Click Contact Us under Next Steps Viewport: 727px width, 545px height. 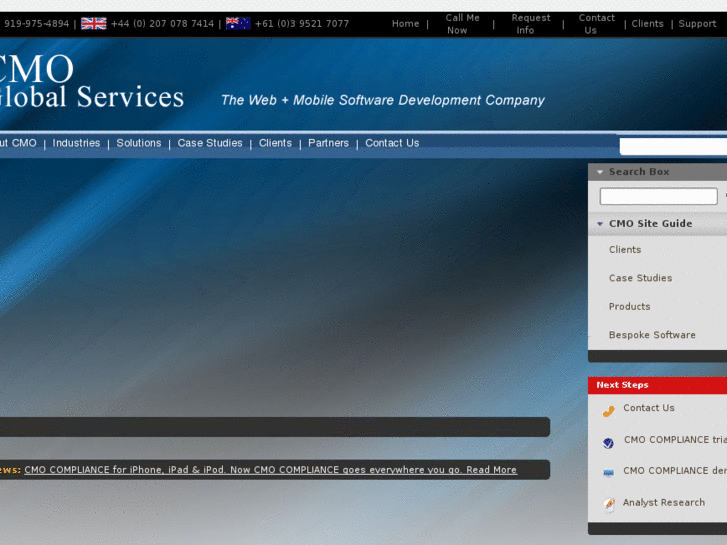click(649, 408)
